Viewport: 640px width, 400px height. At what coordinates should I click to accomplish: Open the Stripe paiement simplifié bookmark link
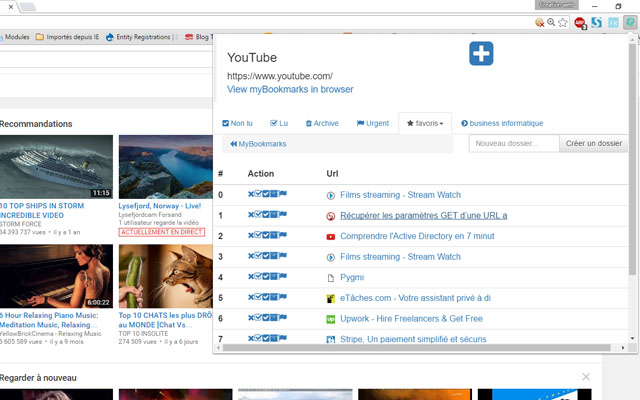[413, 339]
